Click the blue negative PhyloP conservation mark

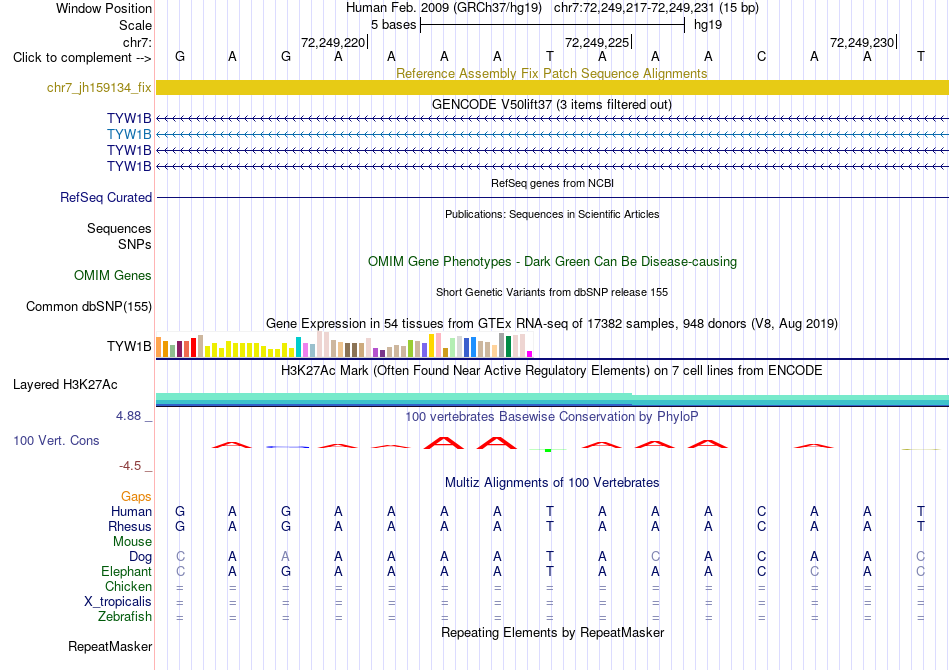tap(288, 447)
